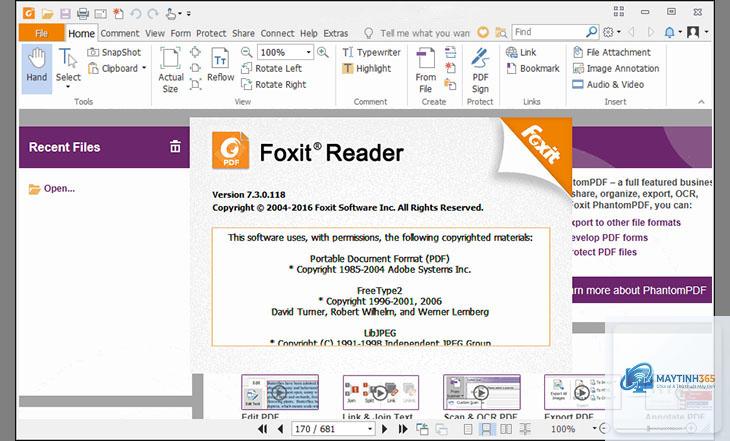This screenshot has height=441, width=730.
Task: Open PDF Sign tool
Action: (x=480, y=70)
